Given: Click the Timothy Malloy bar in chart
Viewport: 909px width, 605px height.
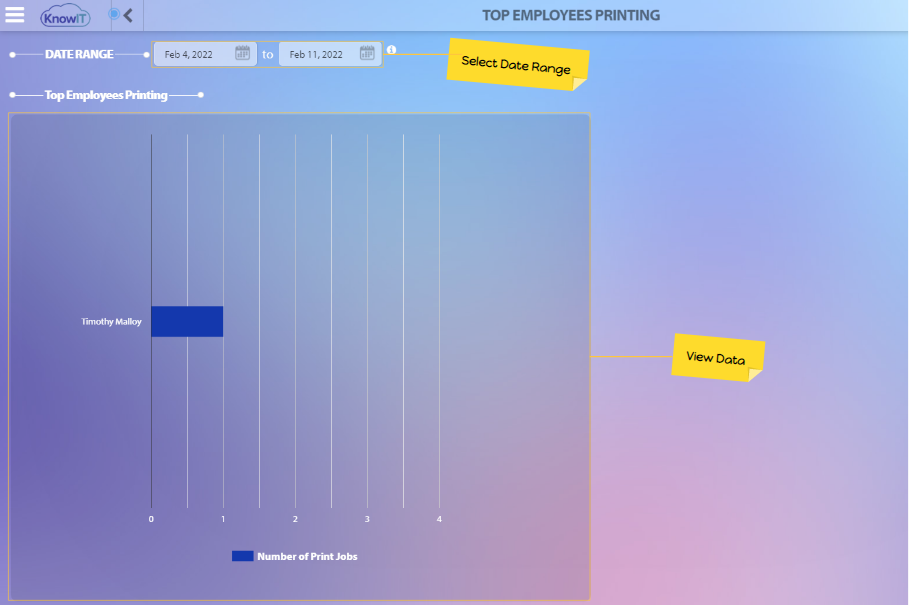Looking at the screenshot, I should (187, 321).
